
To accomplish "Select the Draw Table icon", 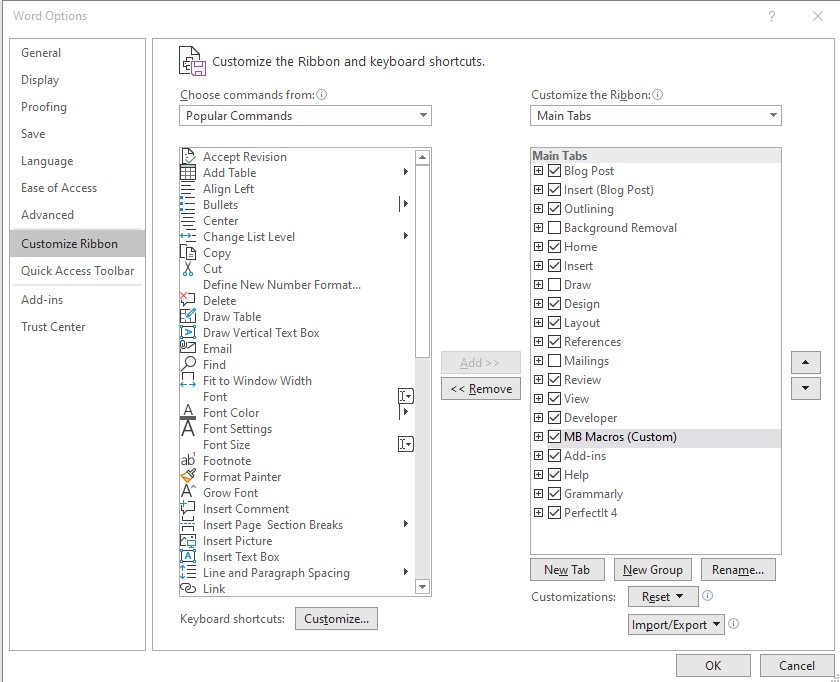I will point(189,317).
